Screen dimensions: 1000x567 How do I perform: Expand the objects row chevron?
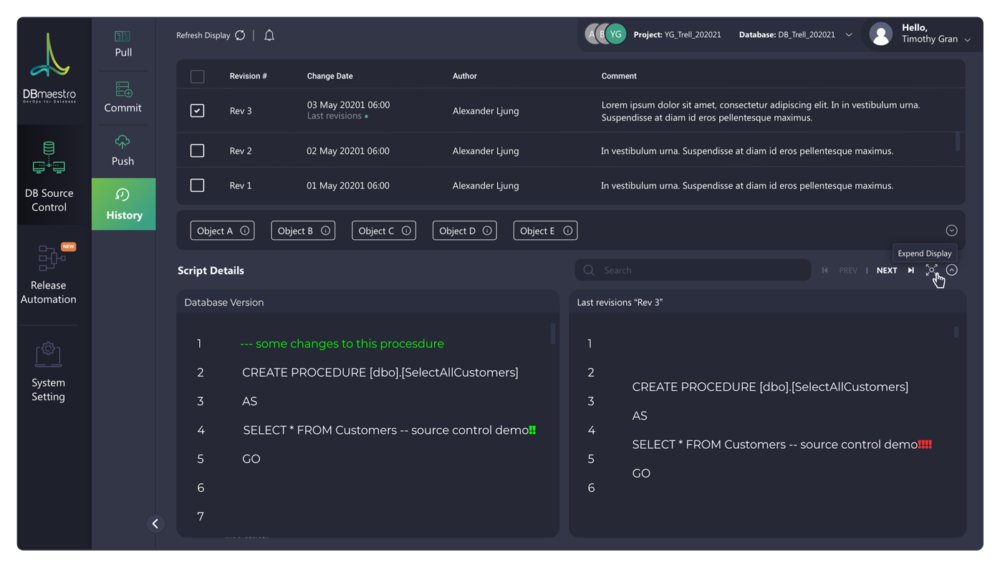click(952, 230)
